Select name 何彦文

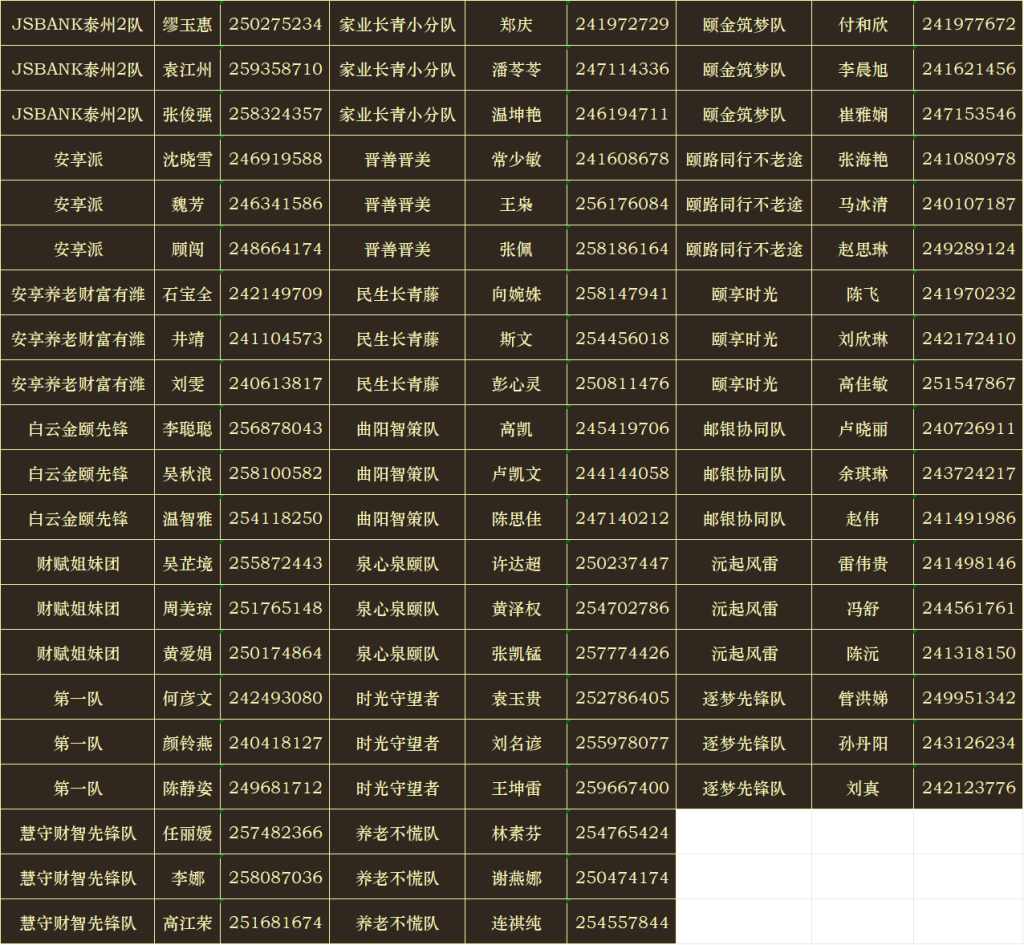[x=187, y=698]
